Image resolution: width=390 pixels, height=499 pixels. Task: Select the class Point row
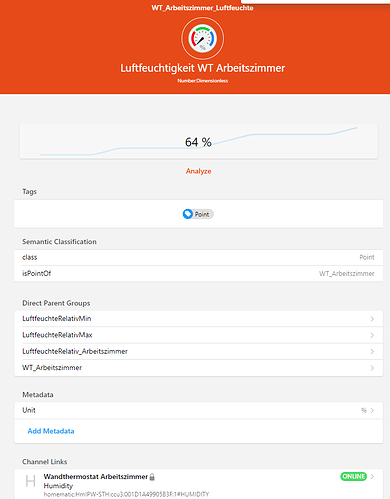(198, 257)
